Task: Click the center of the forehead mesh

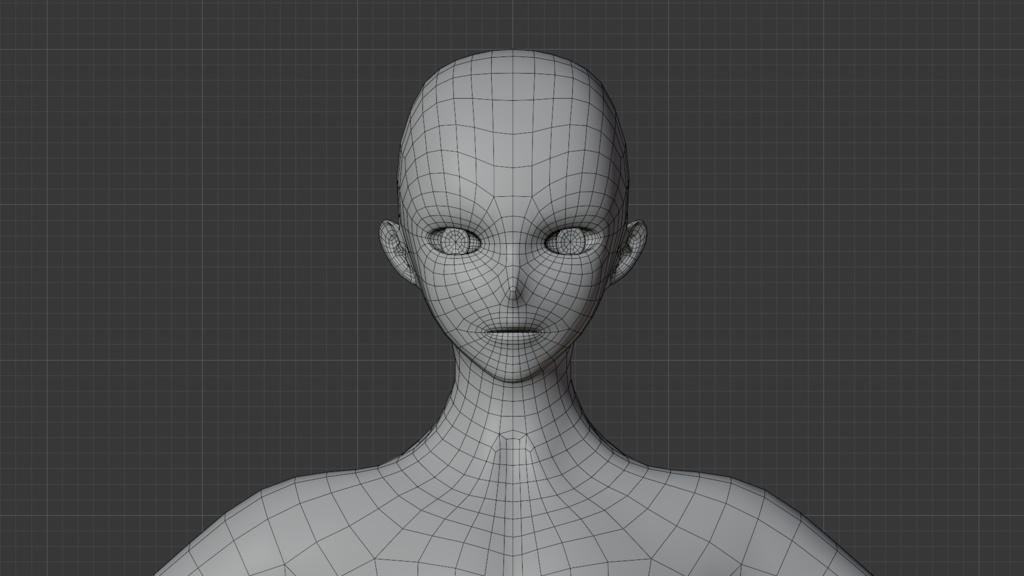Action: click(x=513, y=150)
